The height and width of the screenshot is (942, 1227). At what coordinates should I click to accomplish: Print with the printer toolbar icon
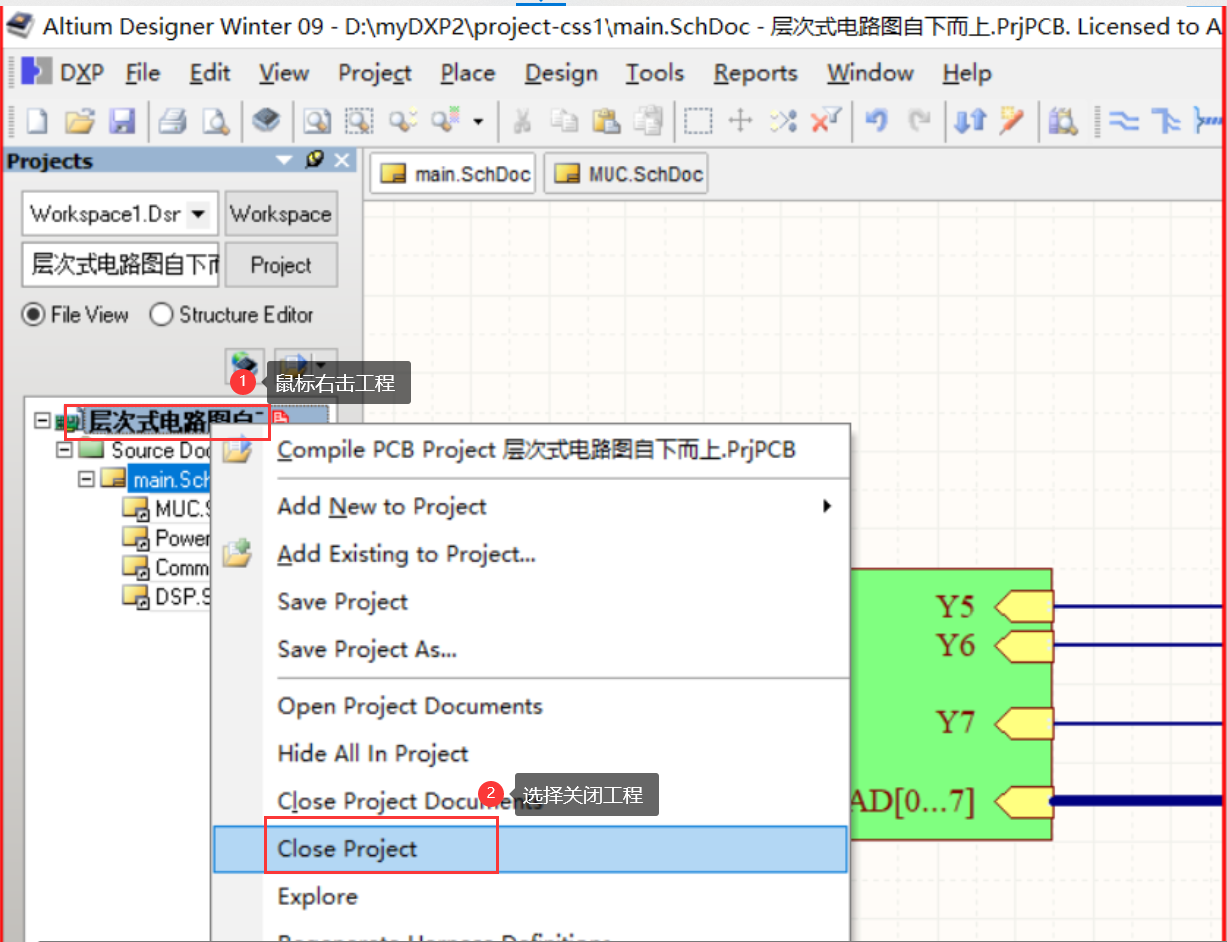tap(173, 121)
